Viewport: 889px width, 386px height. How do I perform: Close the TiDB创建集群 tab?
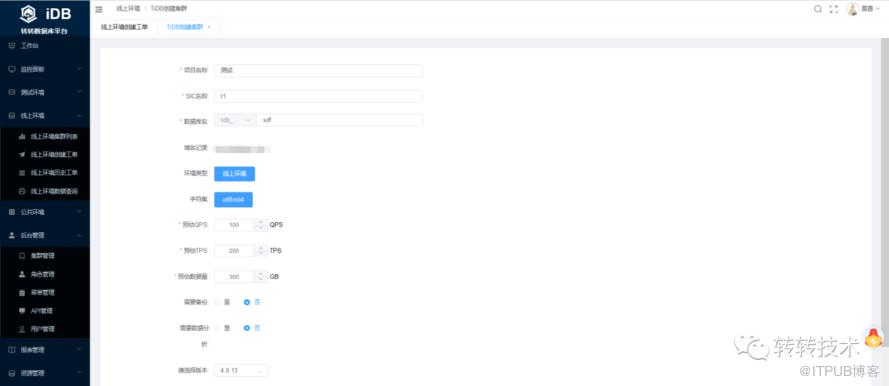(209, 27)
